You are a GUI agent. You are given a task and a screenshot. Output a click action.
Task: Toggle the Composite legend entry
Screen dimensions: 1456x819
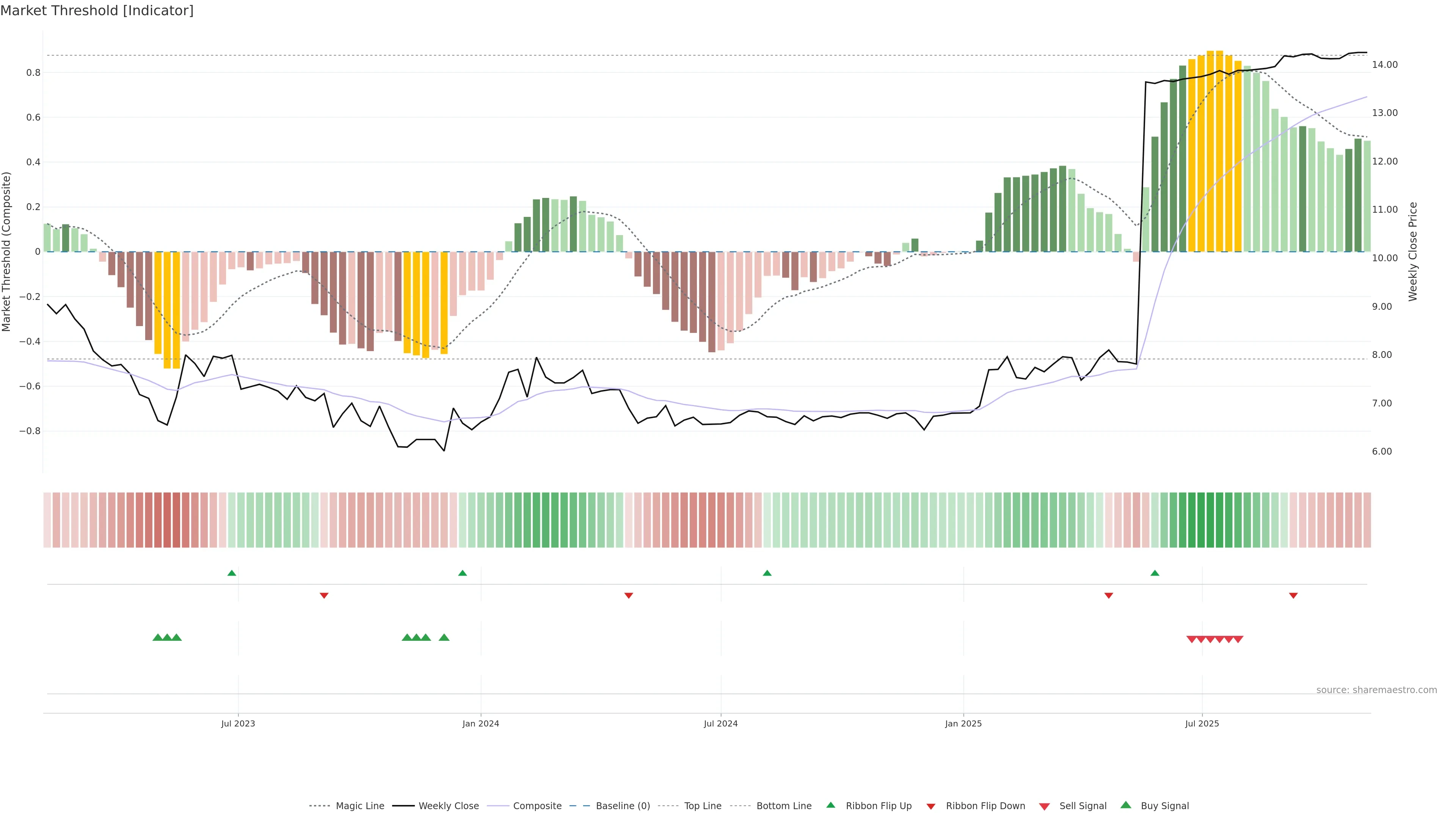537,806
